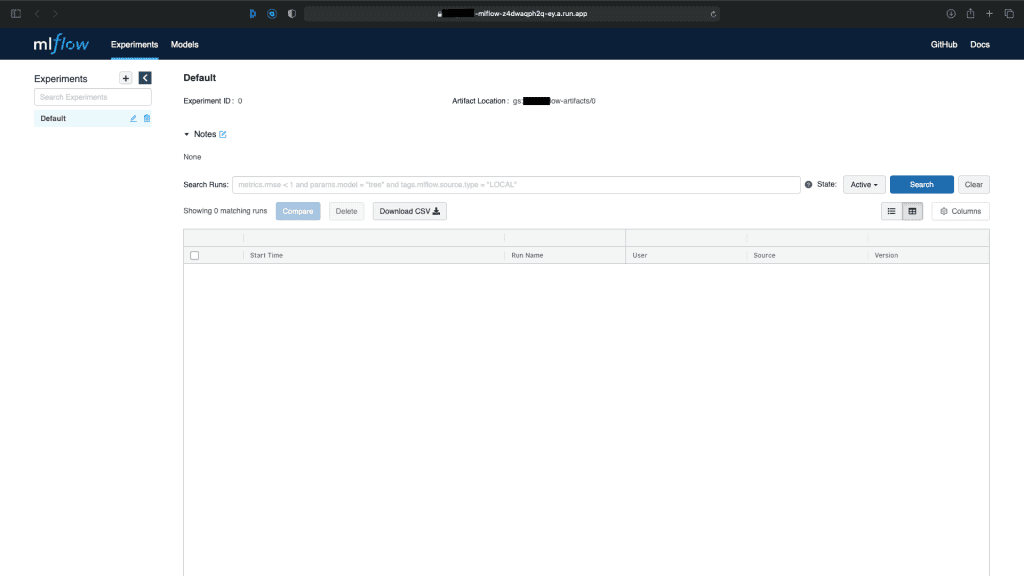This screenshot has width=1024, height=576.
Task: Click the pencil icon to rename Default experiment
Action: click(134, 118)
